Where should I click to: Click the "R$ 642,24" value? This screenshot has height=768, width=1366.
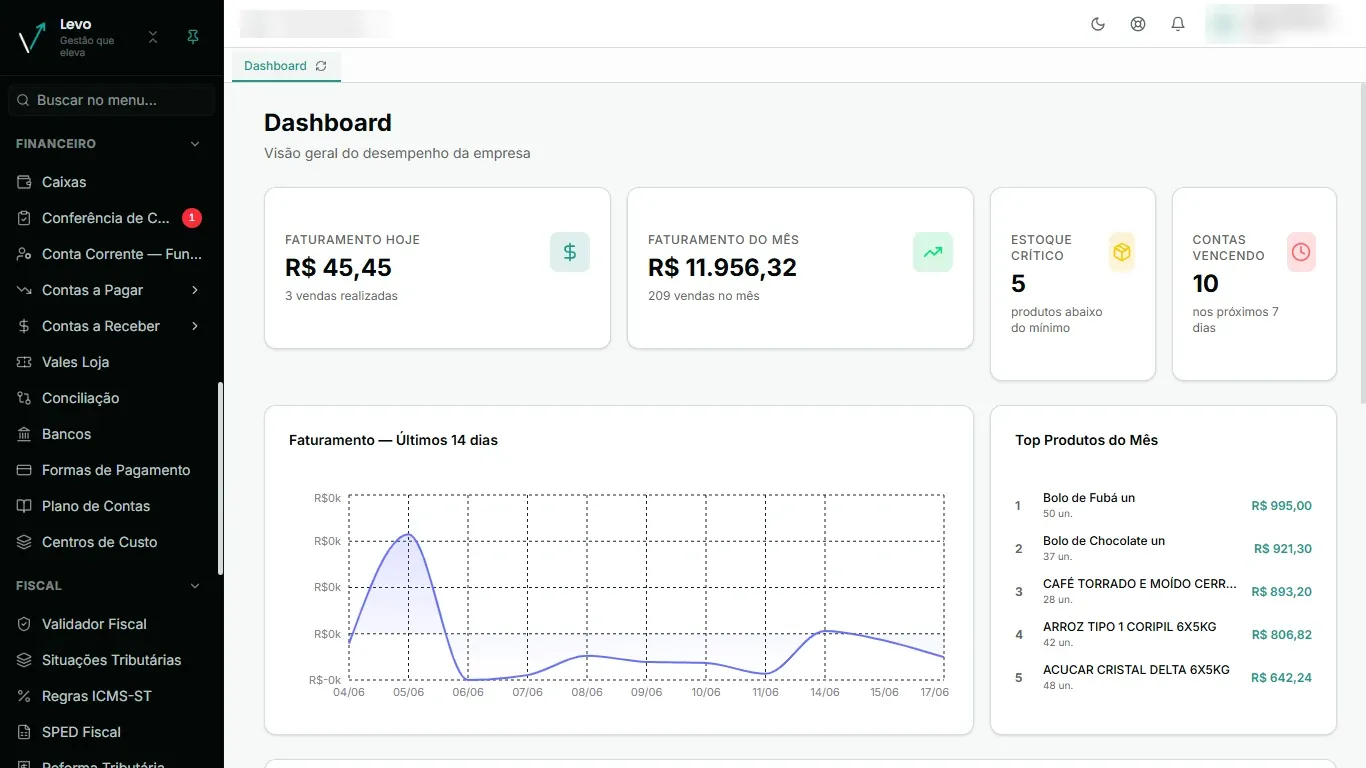tap(1281, 678)
